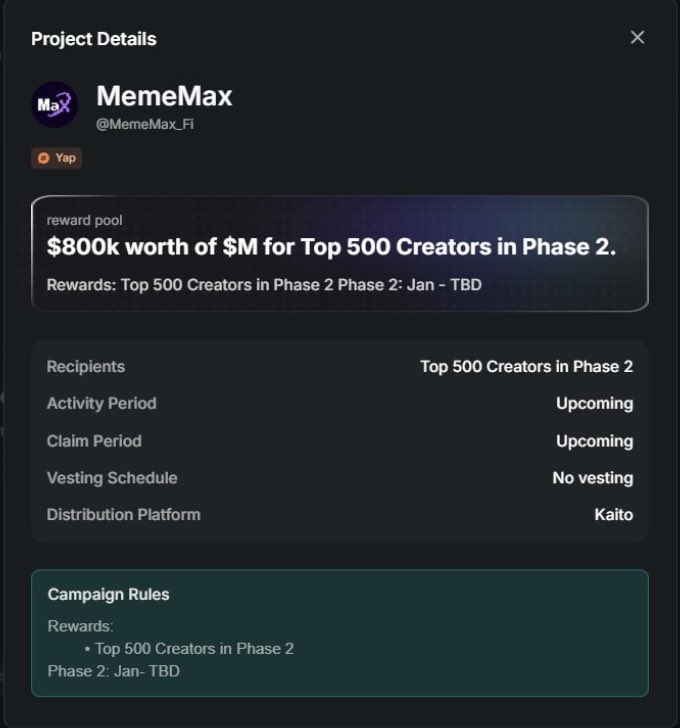The width and height of the screenshot is (680, 728).
Task: Click the No vesting value
Action: point(592,478)
